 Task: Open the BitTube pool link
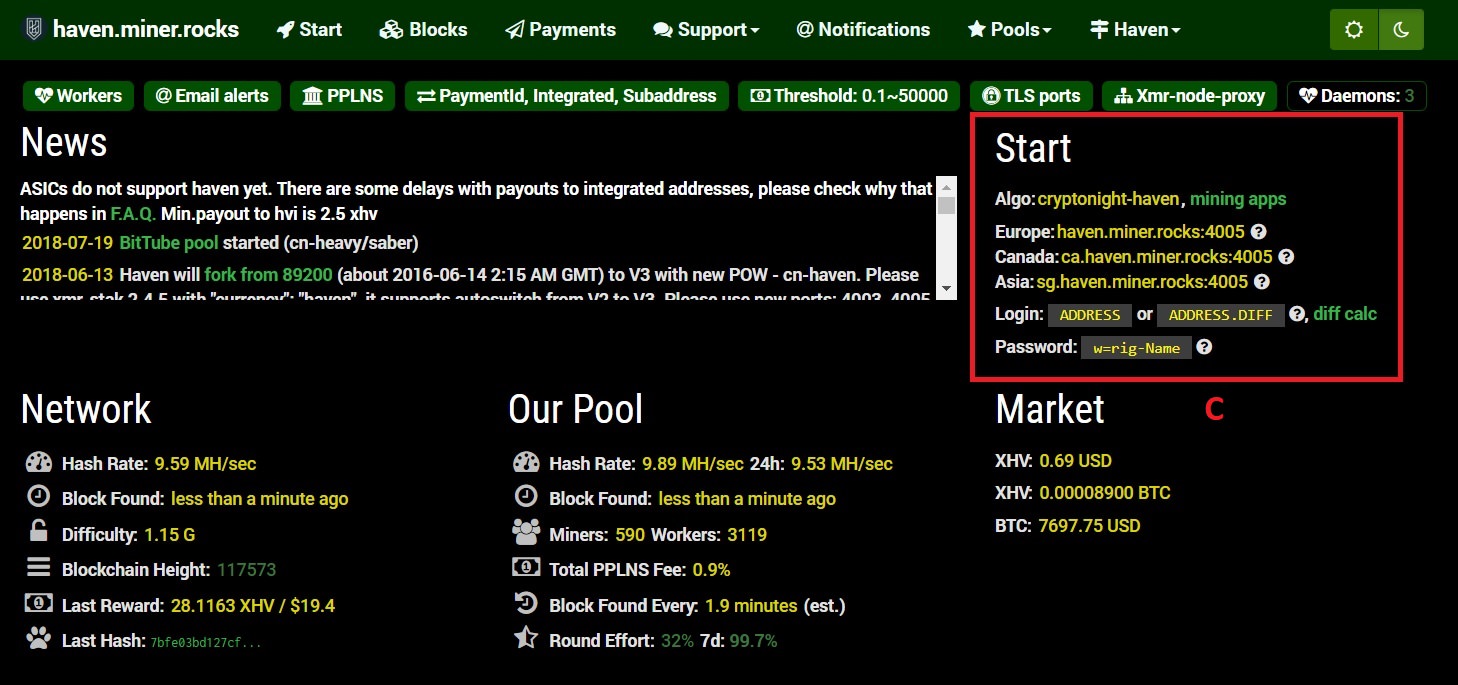[168, 242]
